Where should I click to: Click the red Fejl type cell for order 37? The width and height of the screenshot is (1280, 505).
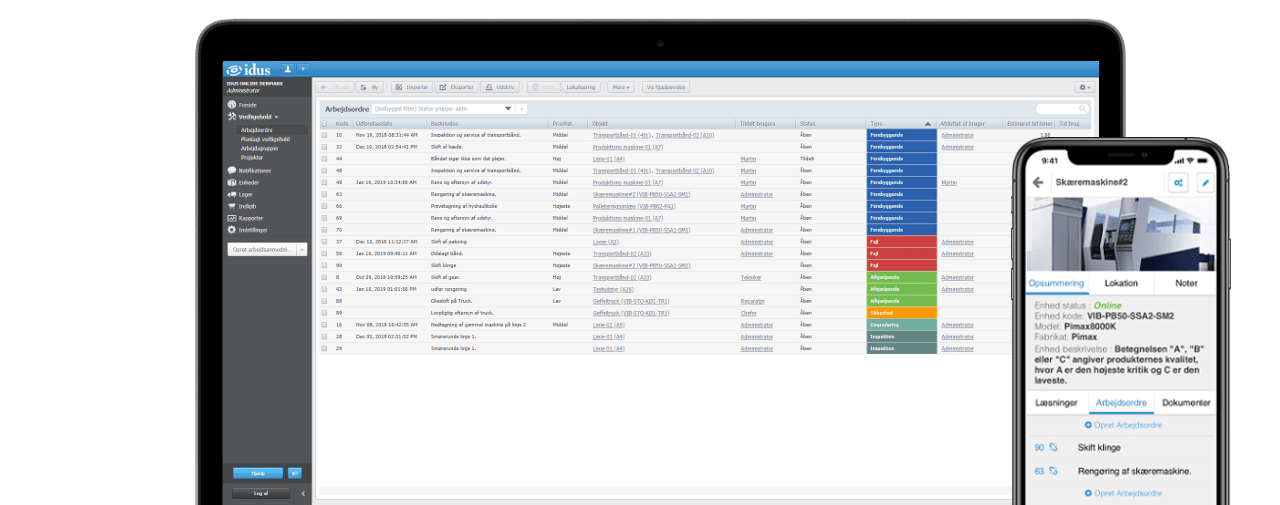[901, 241]
